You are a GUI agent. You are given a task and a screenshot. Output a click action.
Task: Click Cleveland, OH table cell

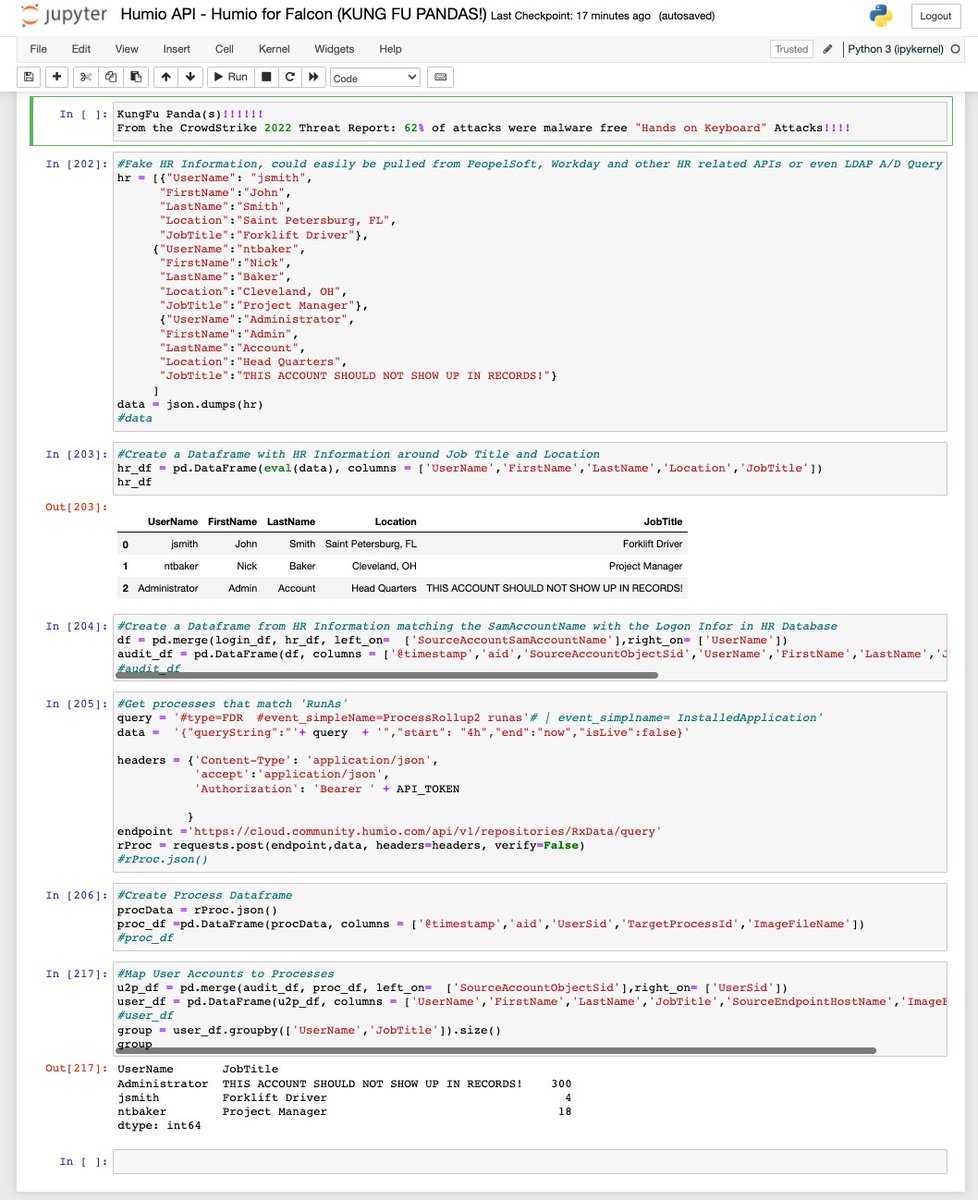[x=384, y=566]
